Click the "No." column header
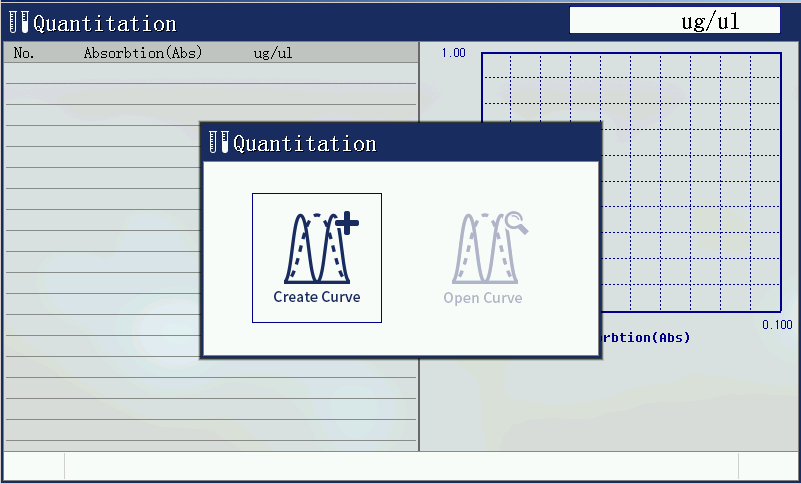The width and height of the screenshot is (801, 484). click(x=24, y=53)
